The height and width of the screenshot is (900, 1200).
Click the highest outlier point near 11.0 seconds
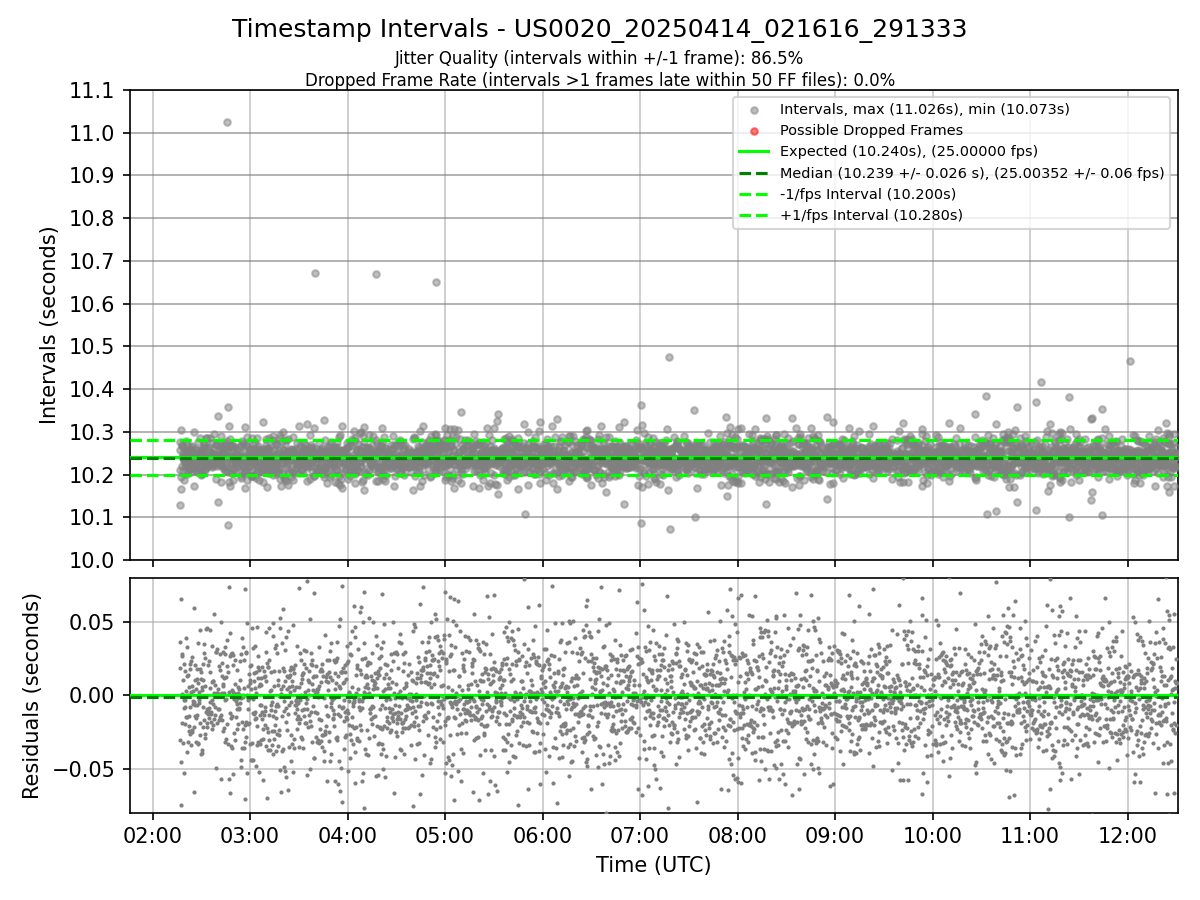point(227,122)
